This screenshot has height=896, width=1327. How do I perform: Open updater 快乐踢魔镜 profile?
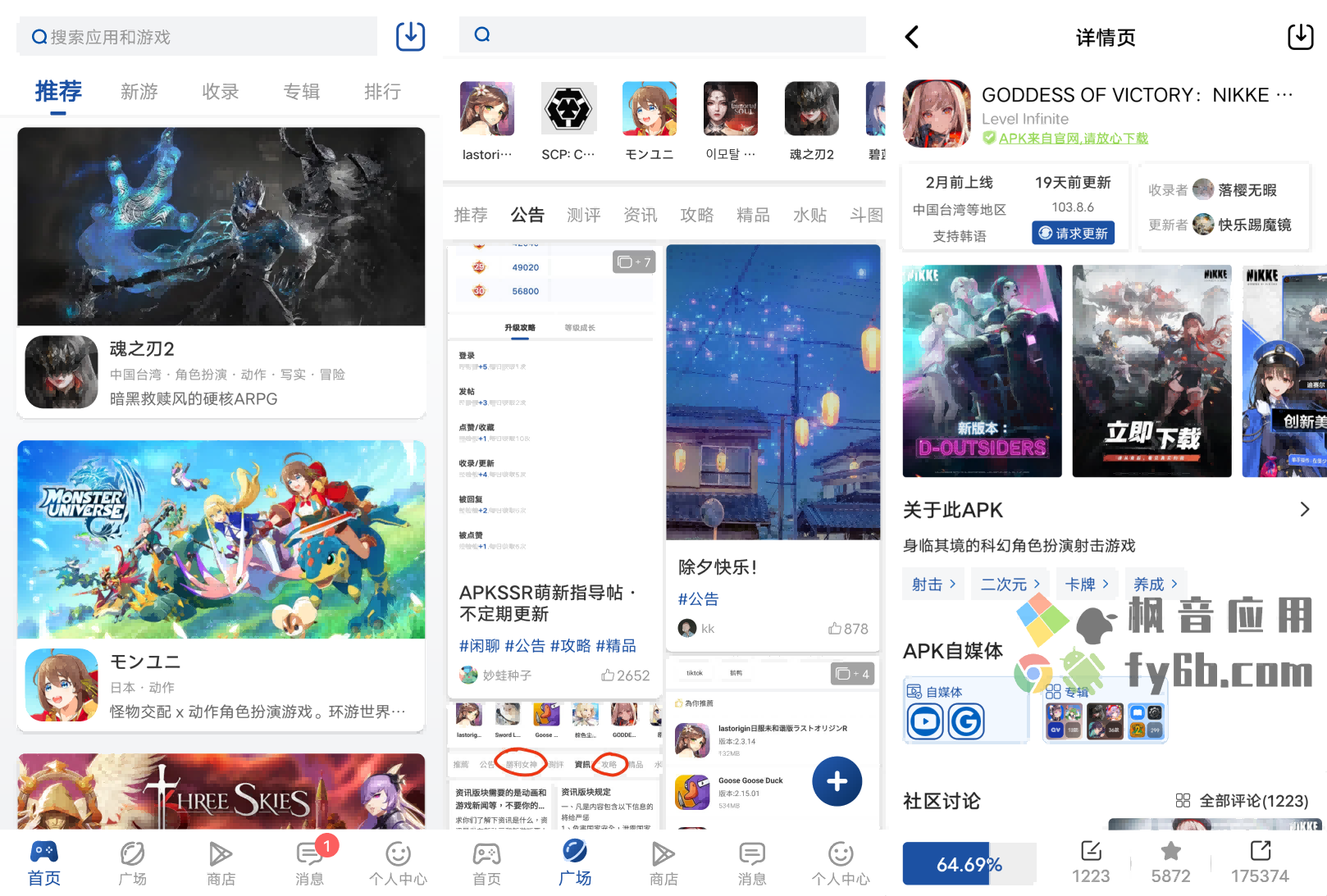(1243, 224)
